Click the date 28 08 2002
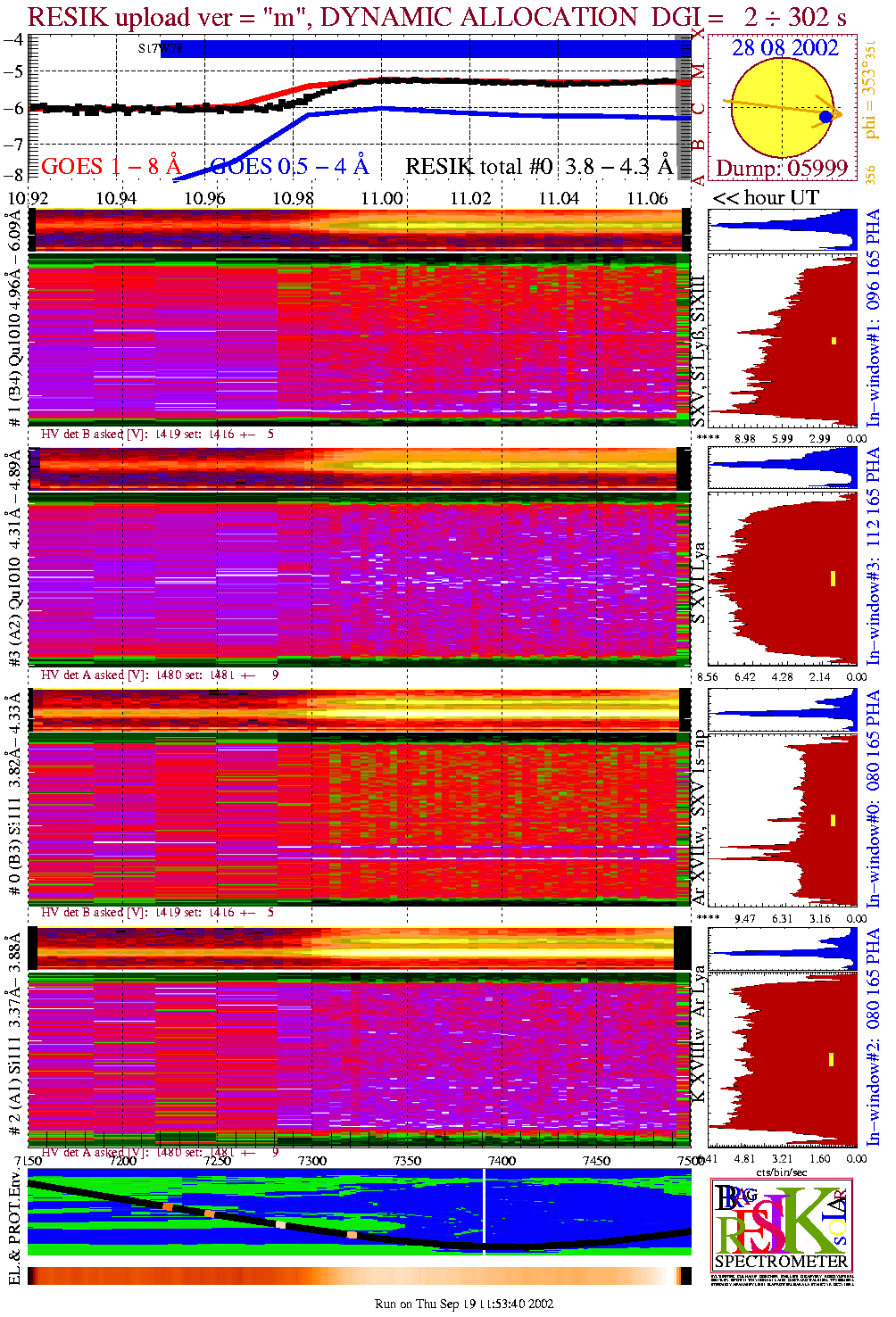The height and width of the screenshot is (1317, 896). tap(785, 48)
